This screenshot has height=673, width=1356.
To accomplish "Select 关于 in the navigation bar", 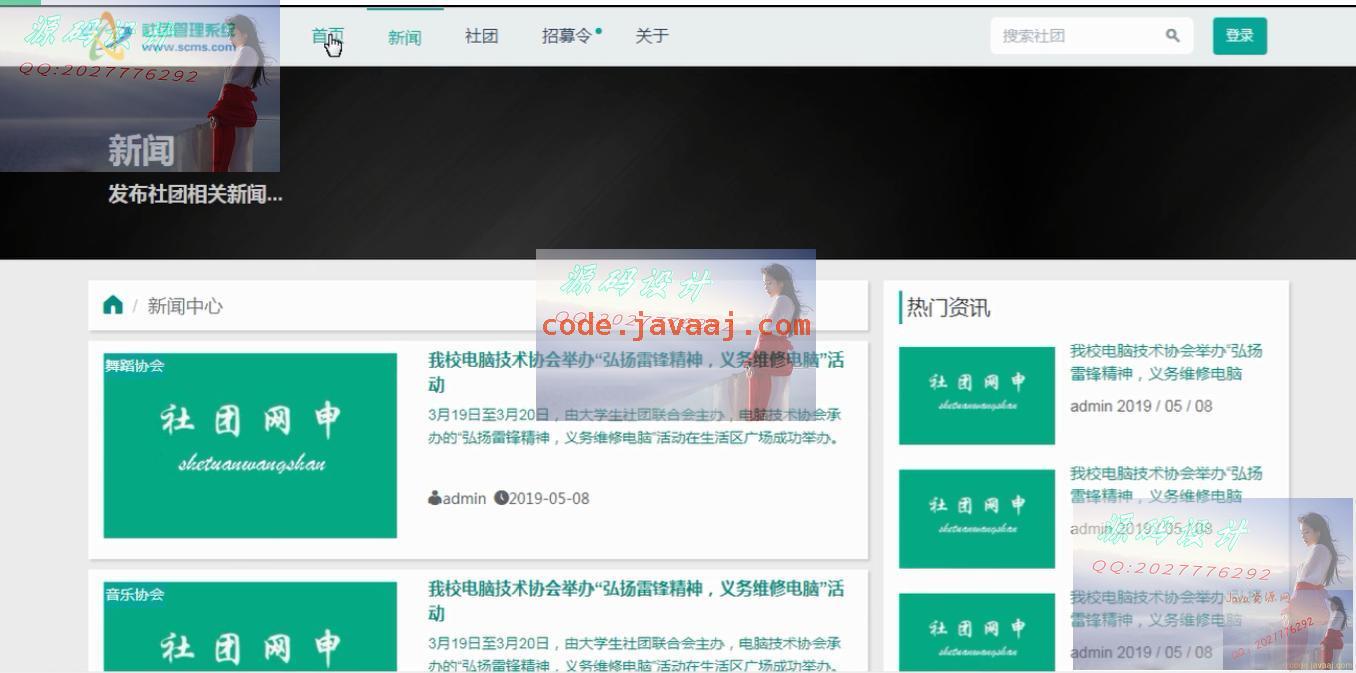I will [651, 36].
